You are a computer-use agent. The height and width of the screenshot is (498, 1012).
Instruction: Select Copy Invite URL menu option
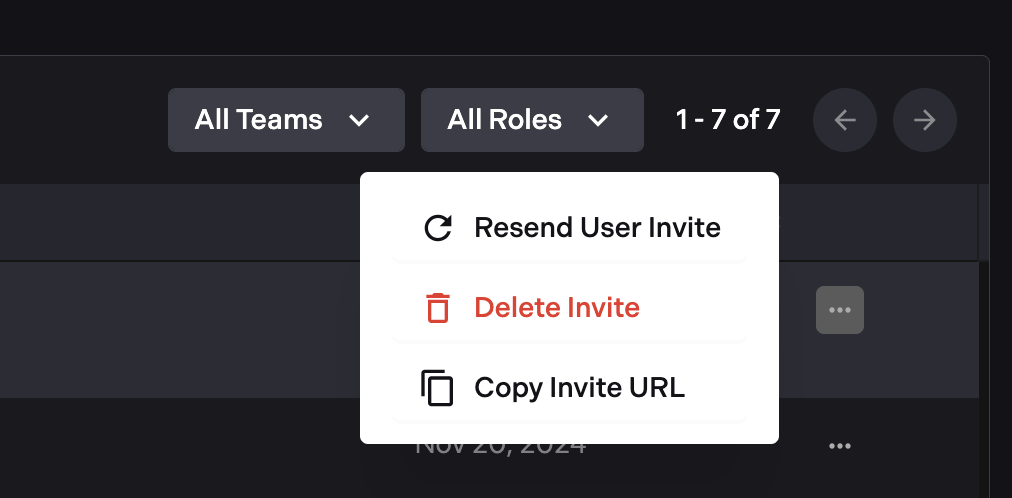(579, 387)
